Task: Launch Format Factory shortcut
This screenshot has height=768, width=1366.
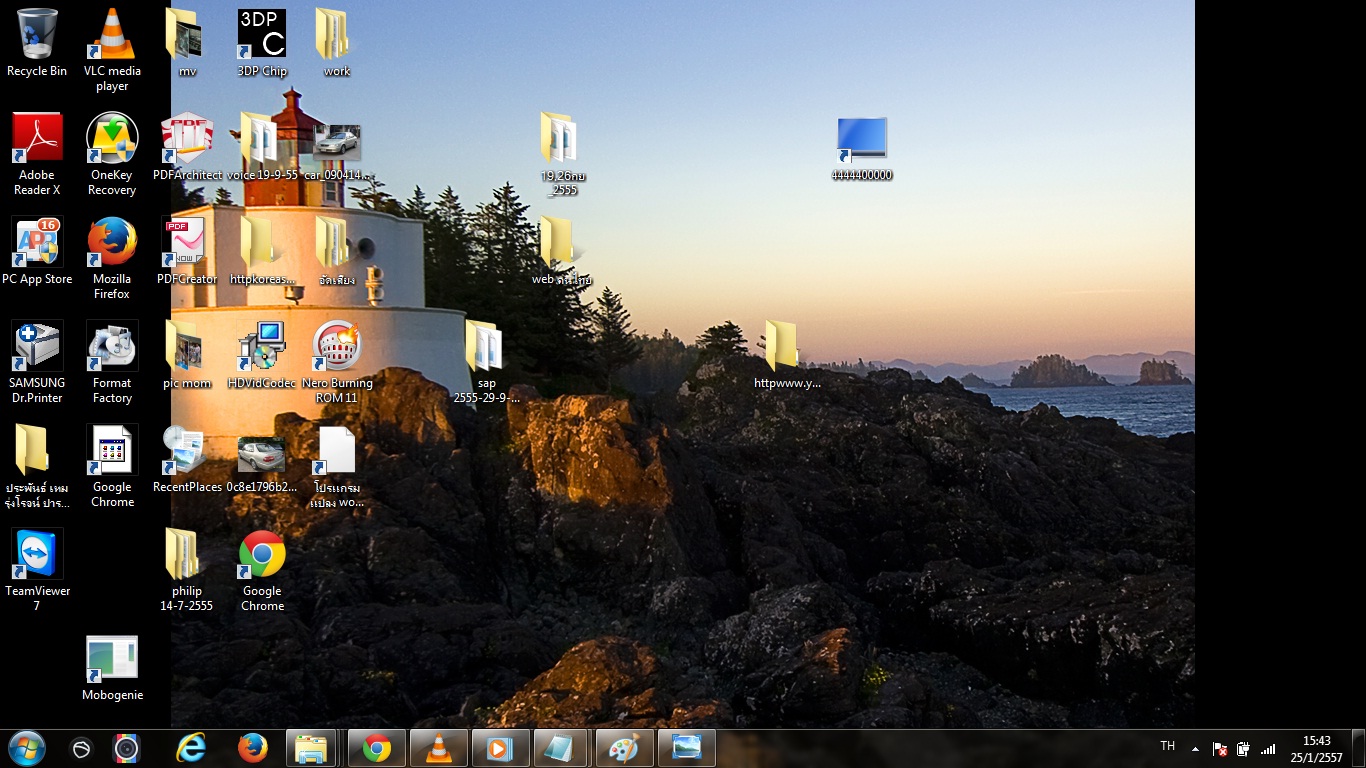Action: (x=112, y=361)
